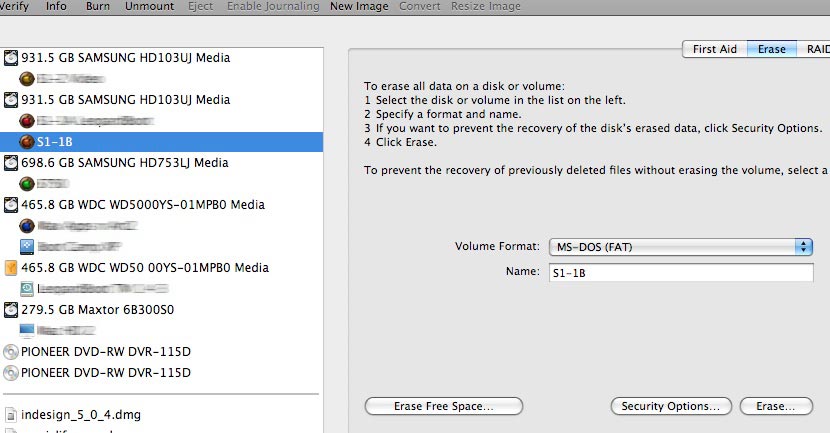The image size is (830, 433).
Task: Click New Image in the toolbar
Action: [x=359, y=6]
